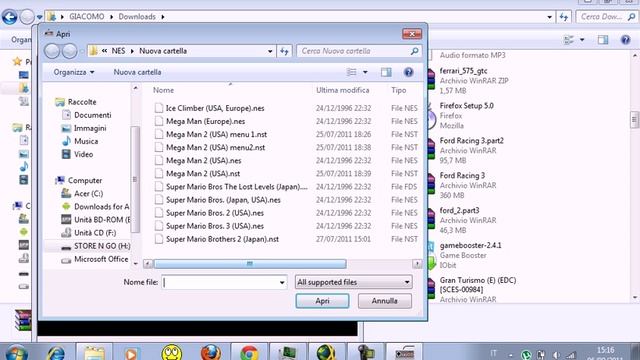Viewport: 640px width, 360px height.
Task: Click the help icon in Apri dialog
Action: tap(408, 72)
